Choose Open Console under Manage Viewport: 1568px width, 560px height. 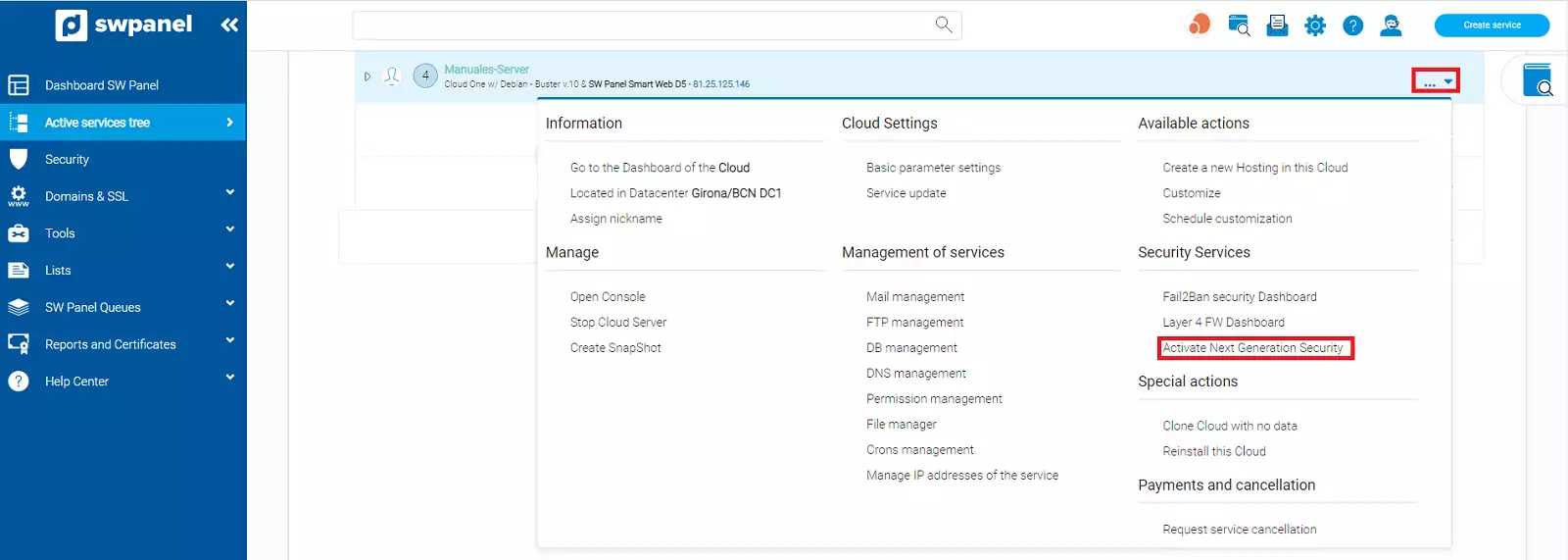pyautogui.click(x=608, y=297)
